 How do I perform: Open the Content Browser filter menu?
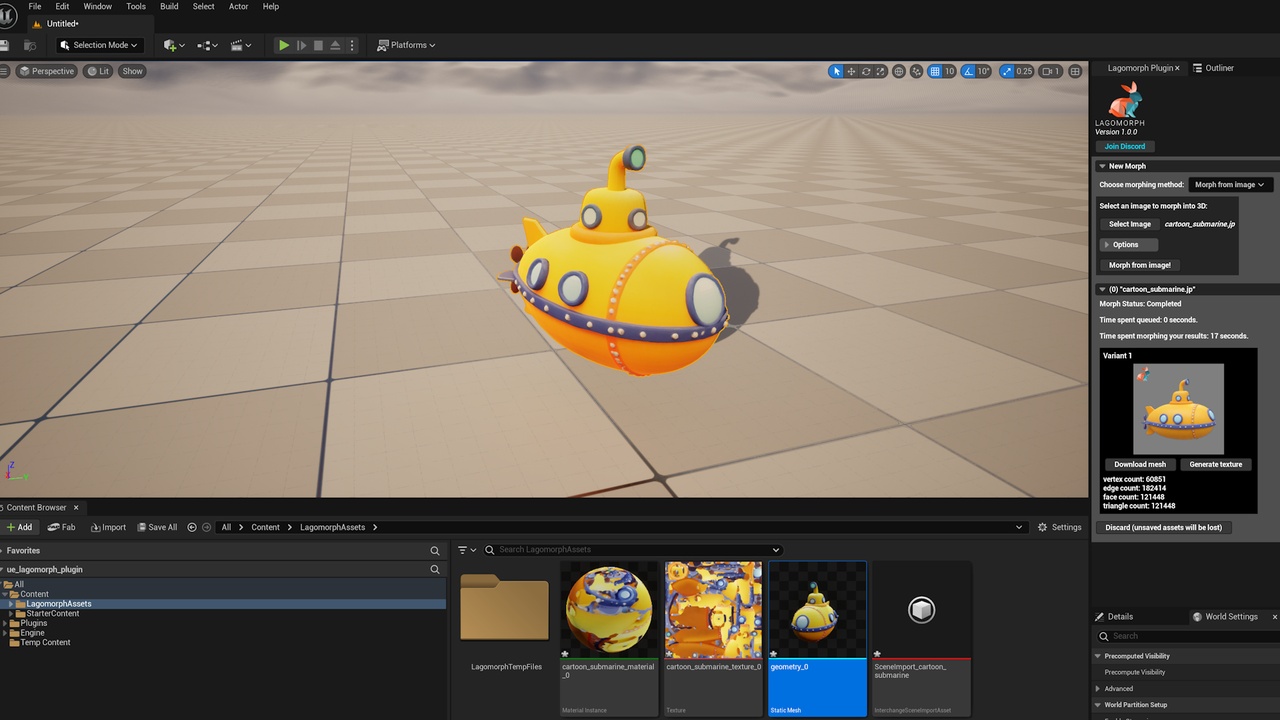pos(467,550)
